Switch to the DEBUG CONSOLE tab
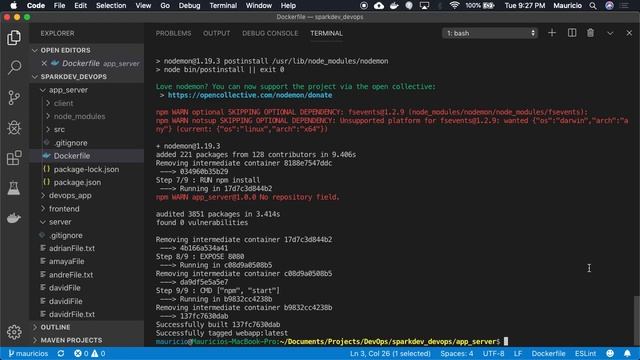This screenshot has width=640, height=360. click(x=270, y=33)
